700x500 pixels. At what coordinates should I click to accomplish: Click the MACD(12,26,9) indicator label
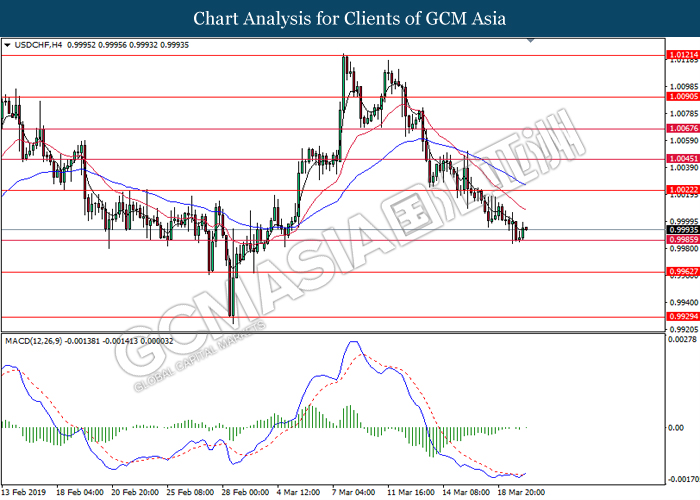point(33,342)
